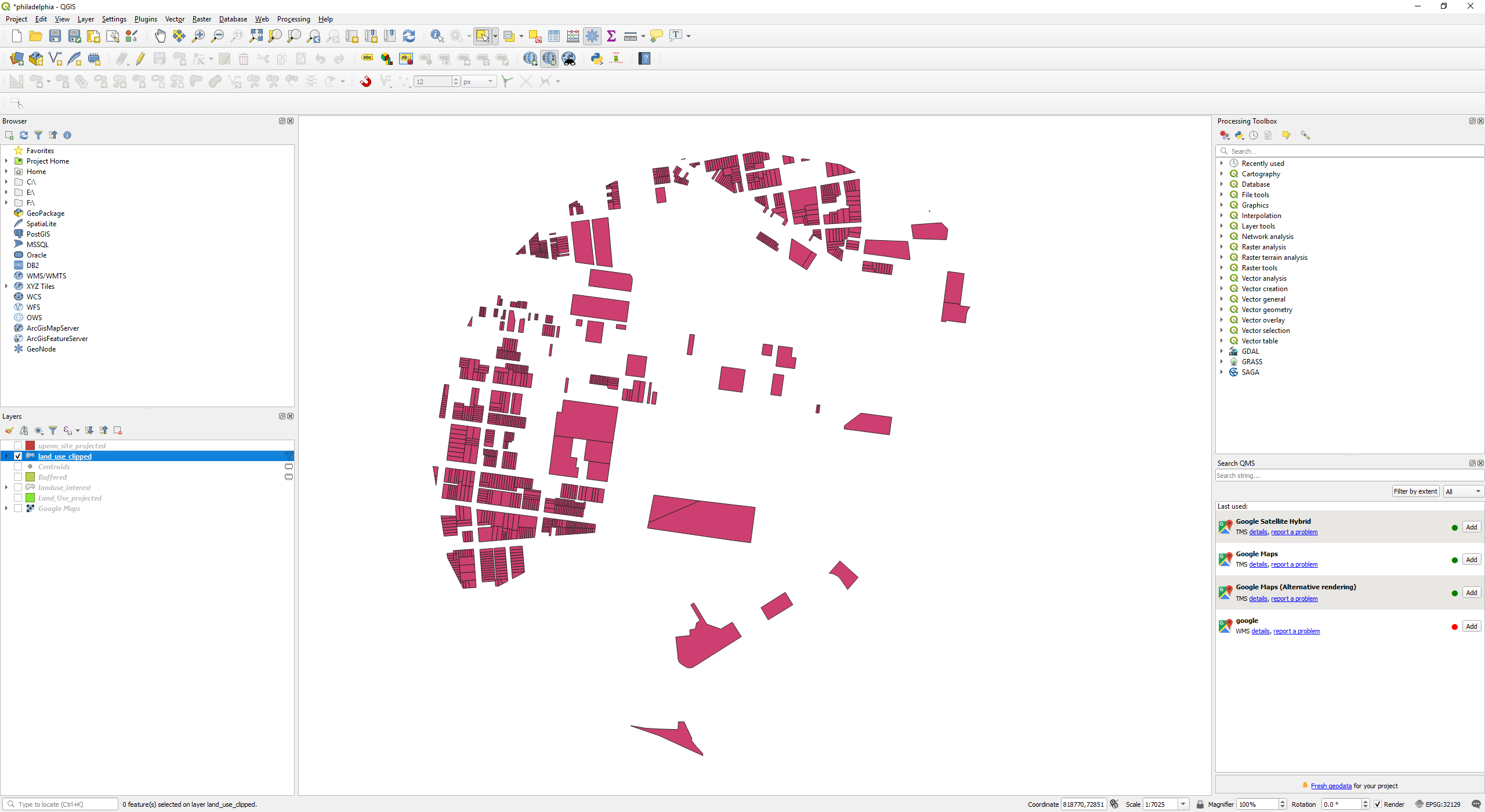Open the Processing menu
The height and width of the screenshot is (812, 1485).
pyautogui.click(x=293, y=19)
